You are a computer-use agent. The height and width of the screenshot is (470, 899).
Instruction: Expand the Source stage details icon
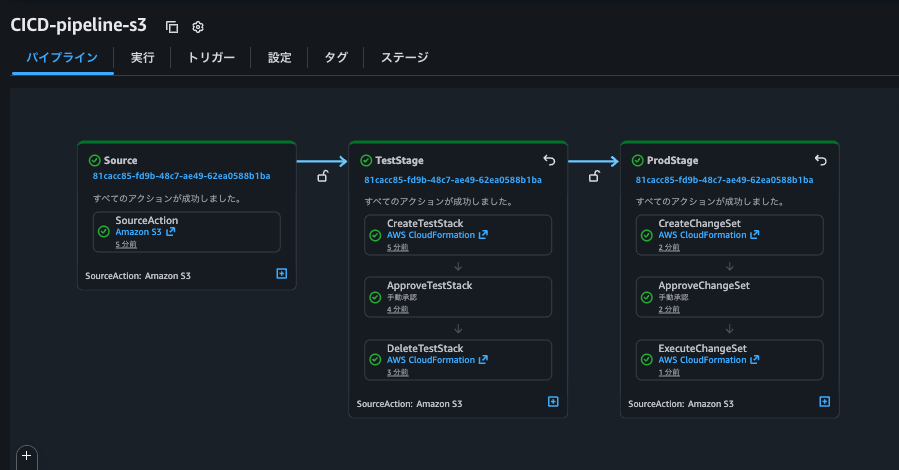click(282, 272)
